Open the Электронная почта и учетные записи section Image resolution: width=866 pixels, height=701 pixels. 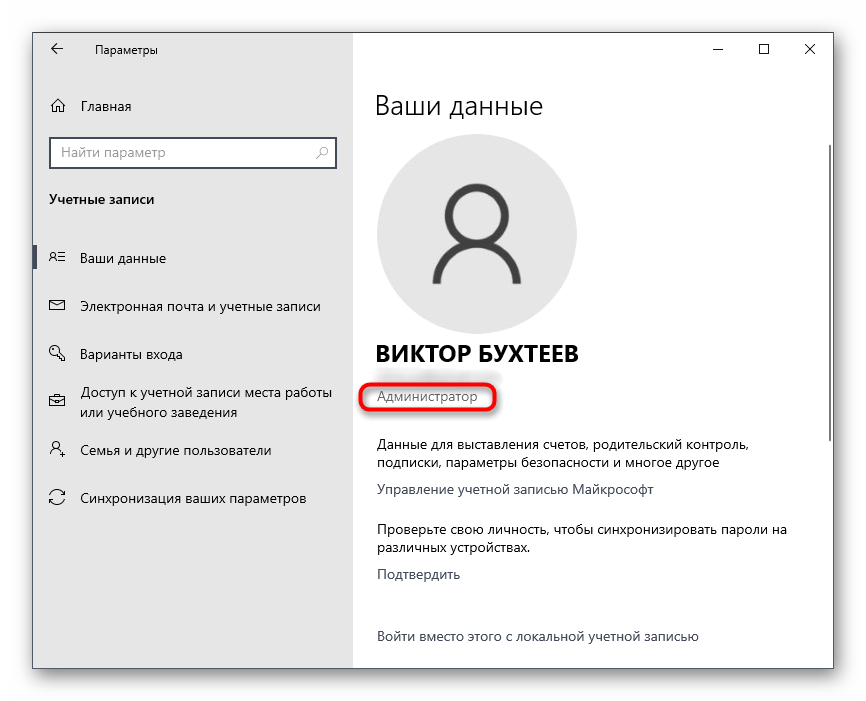click(200, 306)
